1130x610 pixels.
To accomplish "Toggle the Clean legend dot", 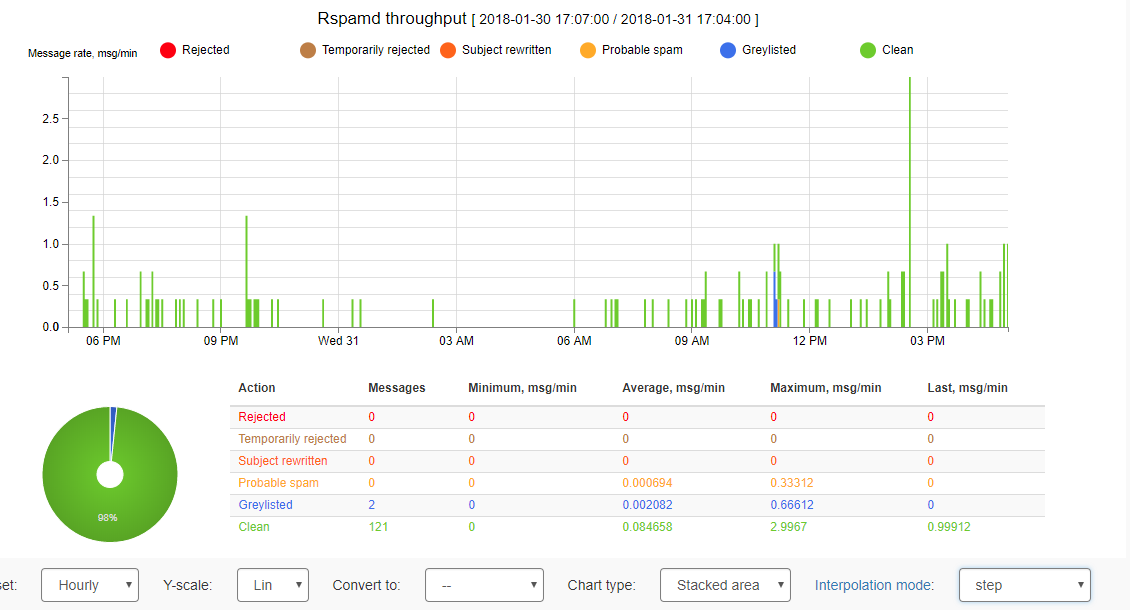I will [x=868, y=50].
